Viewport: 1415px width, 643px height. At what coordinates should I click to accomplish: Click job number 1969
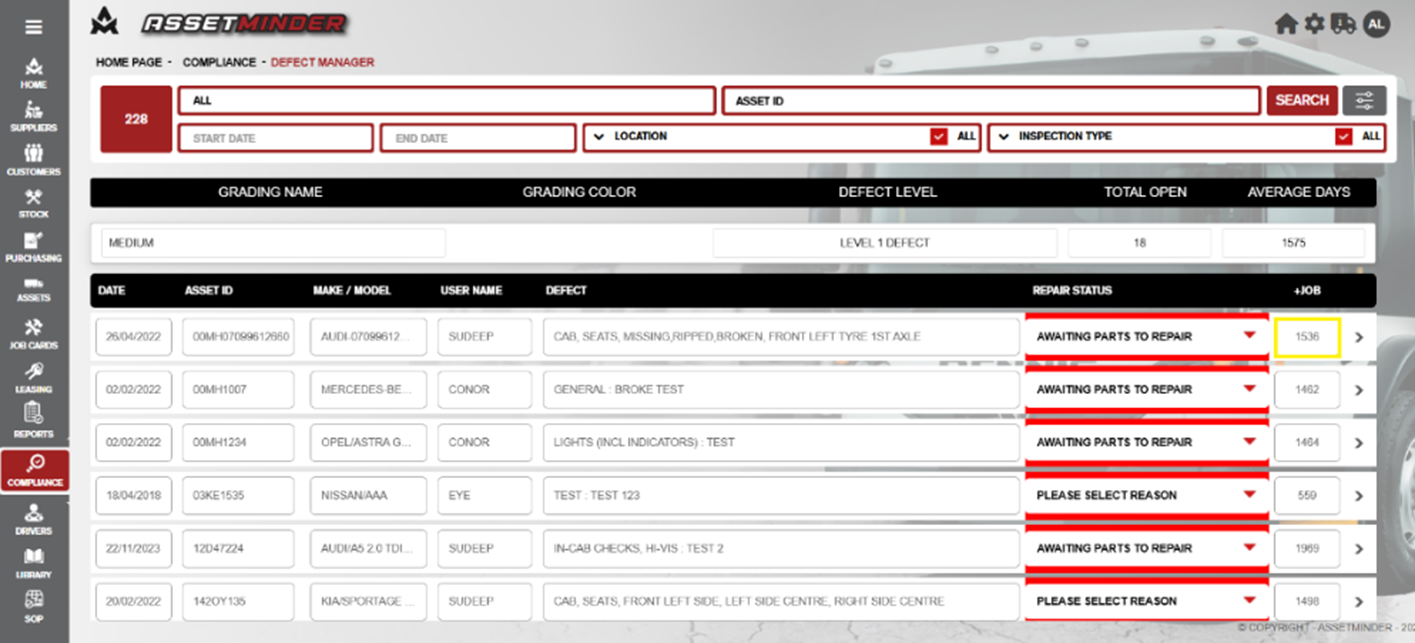click(x=1307, y=549)
